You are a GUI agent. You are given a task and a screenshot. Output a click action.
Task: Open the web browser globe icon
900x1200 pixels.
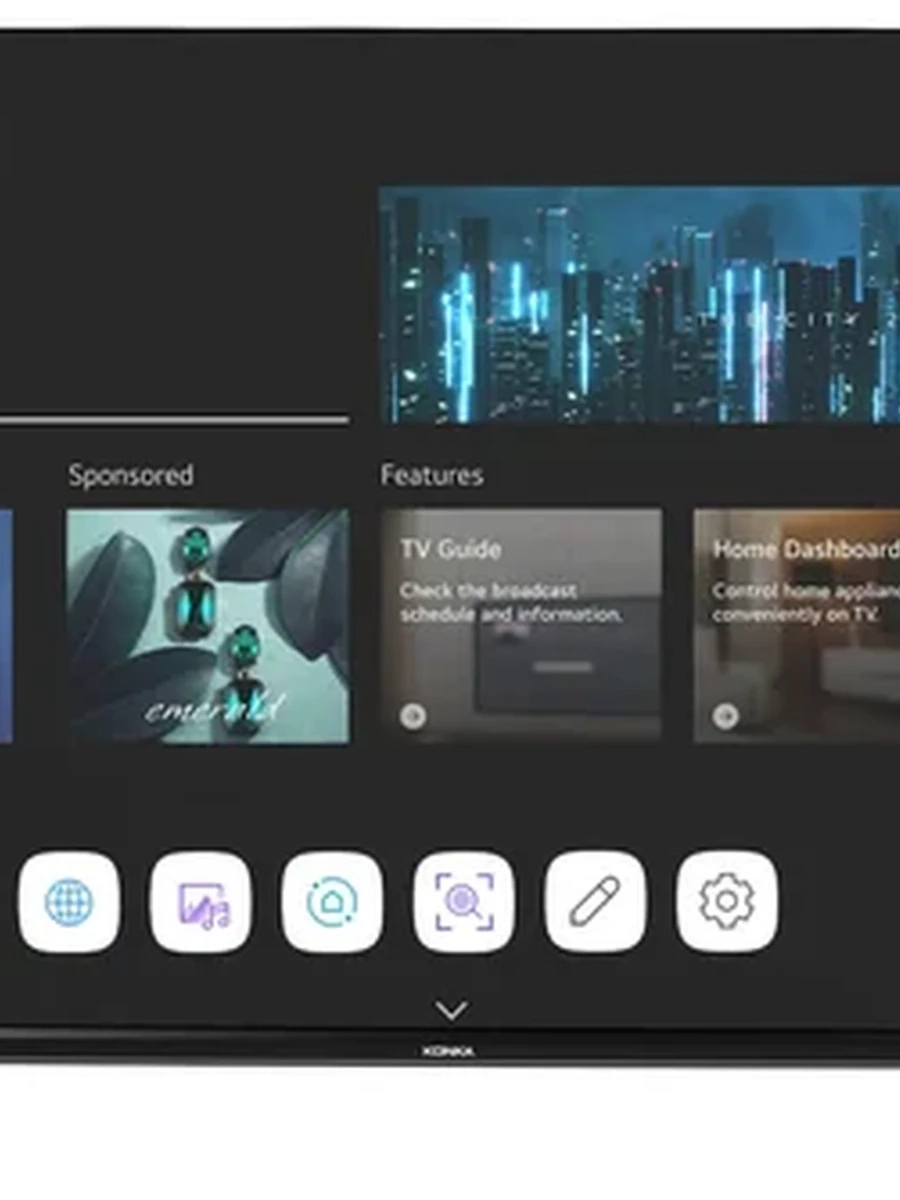69,902
